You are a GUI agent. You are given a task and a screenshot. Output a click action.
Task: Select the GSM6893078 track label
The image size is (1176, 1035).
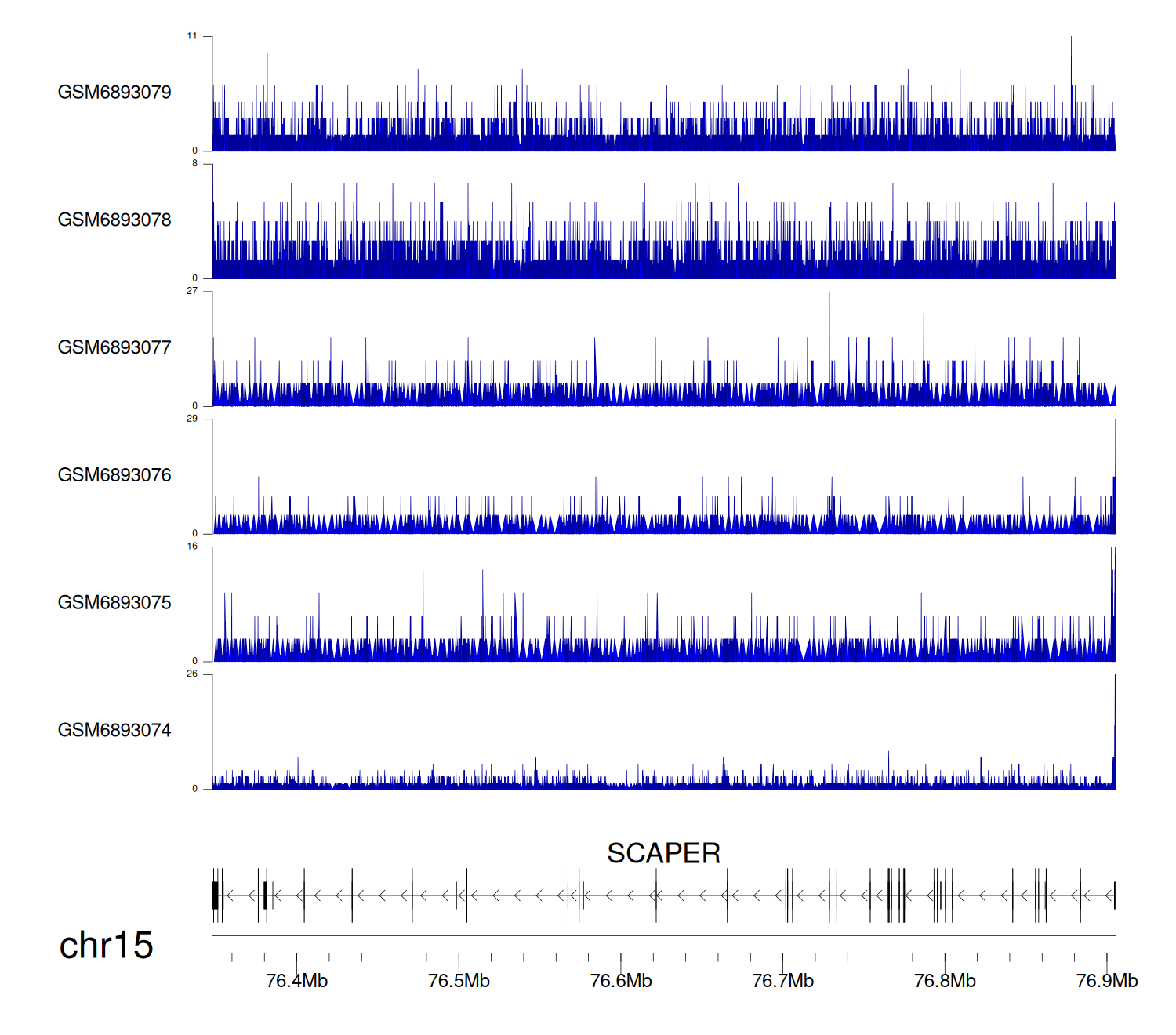pos(114,220)
